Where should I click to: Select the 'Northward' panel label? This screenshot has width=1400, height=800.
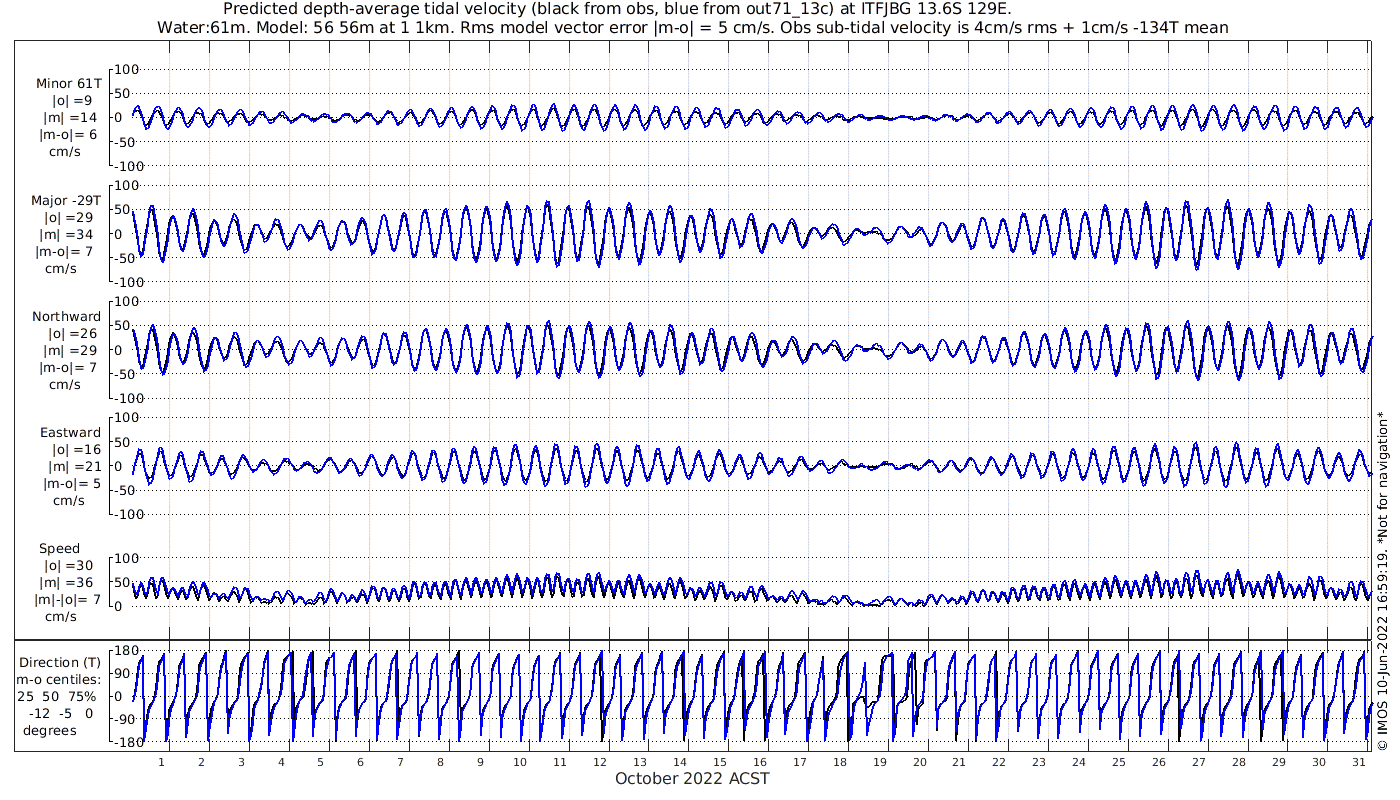click(66, 316)
